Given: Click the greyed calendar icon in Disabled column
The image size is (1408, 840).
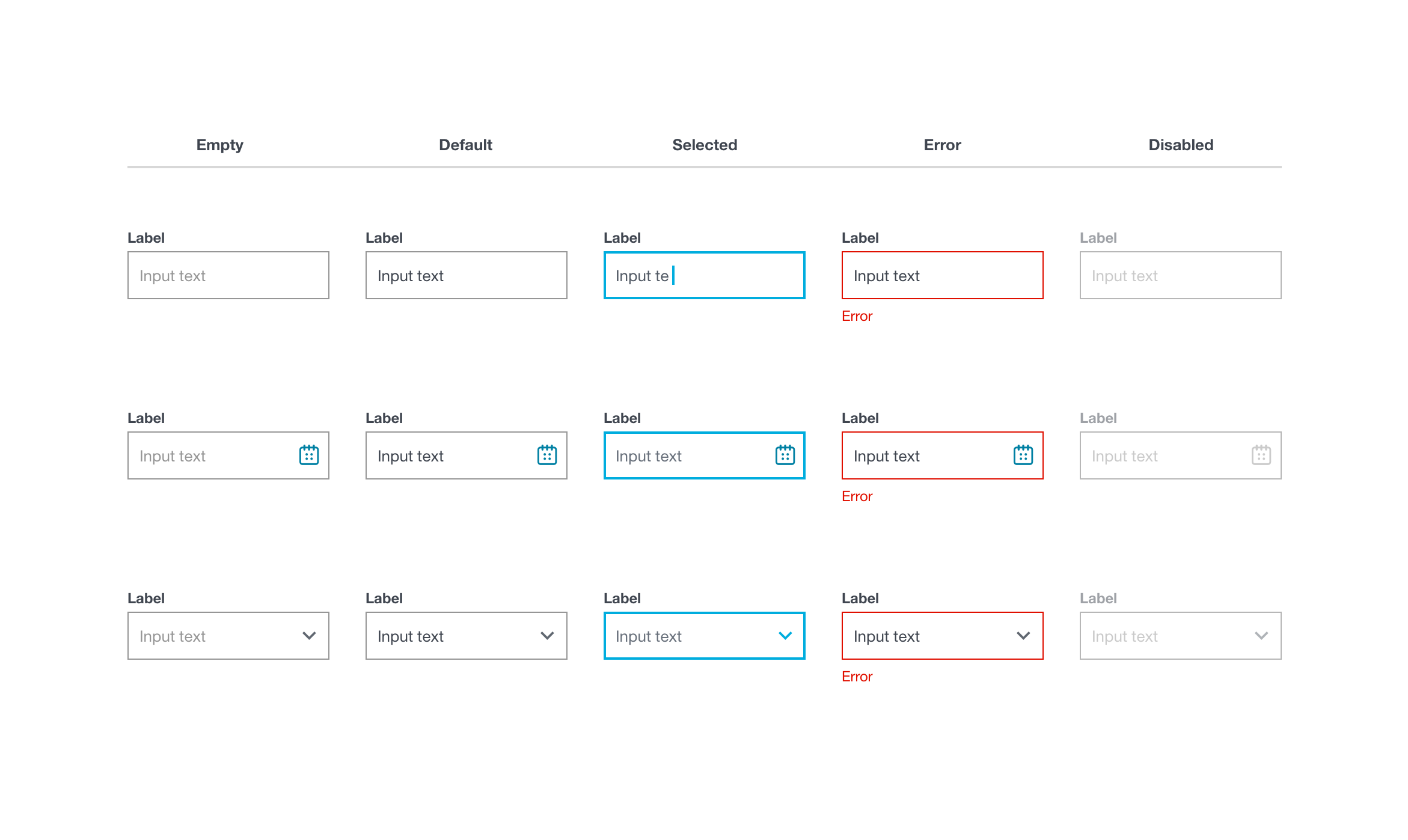Looking at the screenshot, I should coord(1261,455).
